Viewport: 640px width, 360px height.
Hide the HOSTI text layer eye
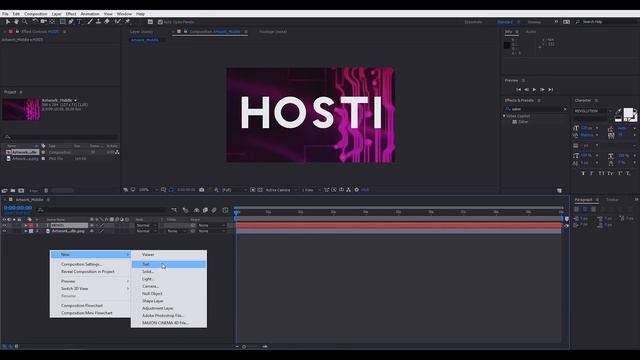(x=4, y=225)
